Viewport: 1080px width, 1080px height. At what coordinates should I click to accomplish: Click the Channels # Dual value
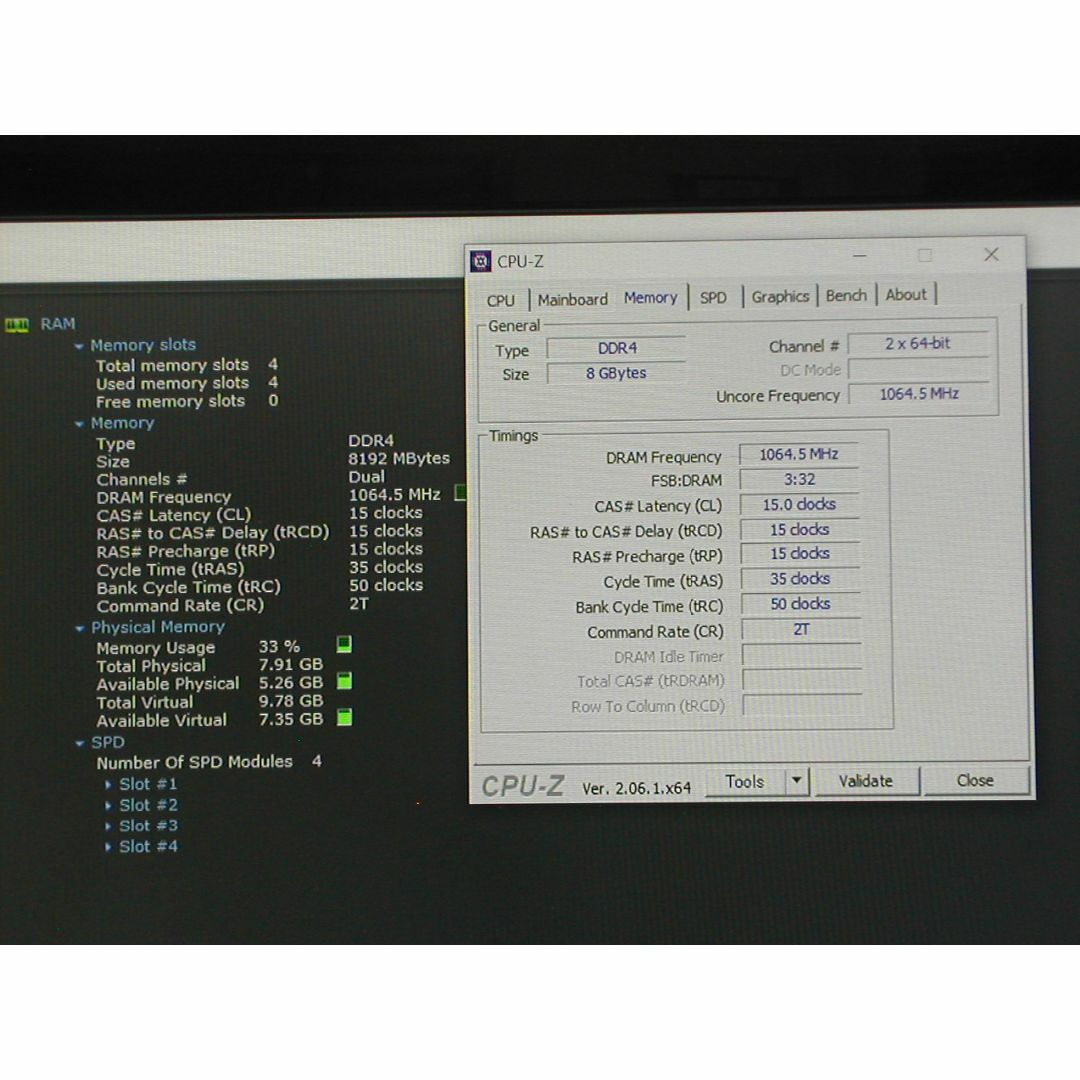[366, 477]
